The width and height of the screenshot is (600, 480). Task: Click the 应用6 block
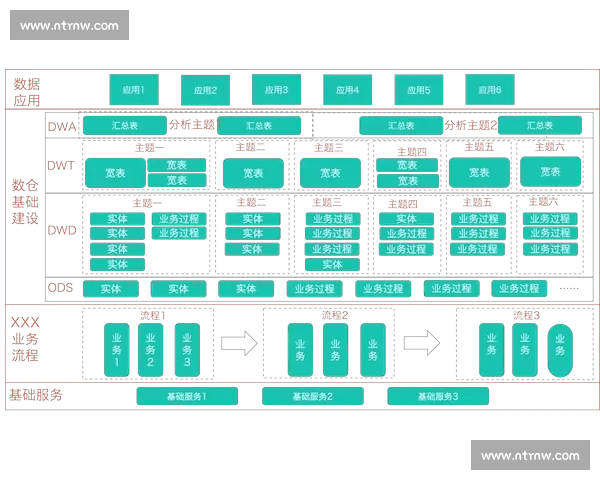point(490,90)
